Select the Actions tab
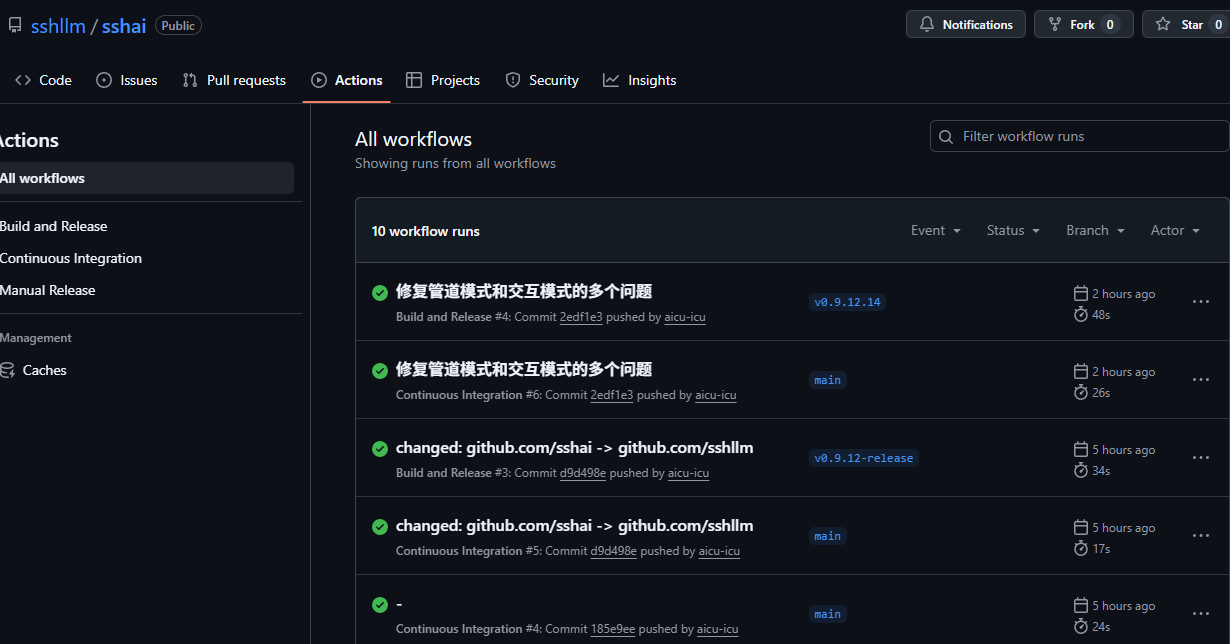The height and width of the screenshot is (644, 1230). [x=347, y=80]
